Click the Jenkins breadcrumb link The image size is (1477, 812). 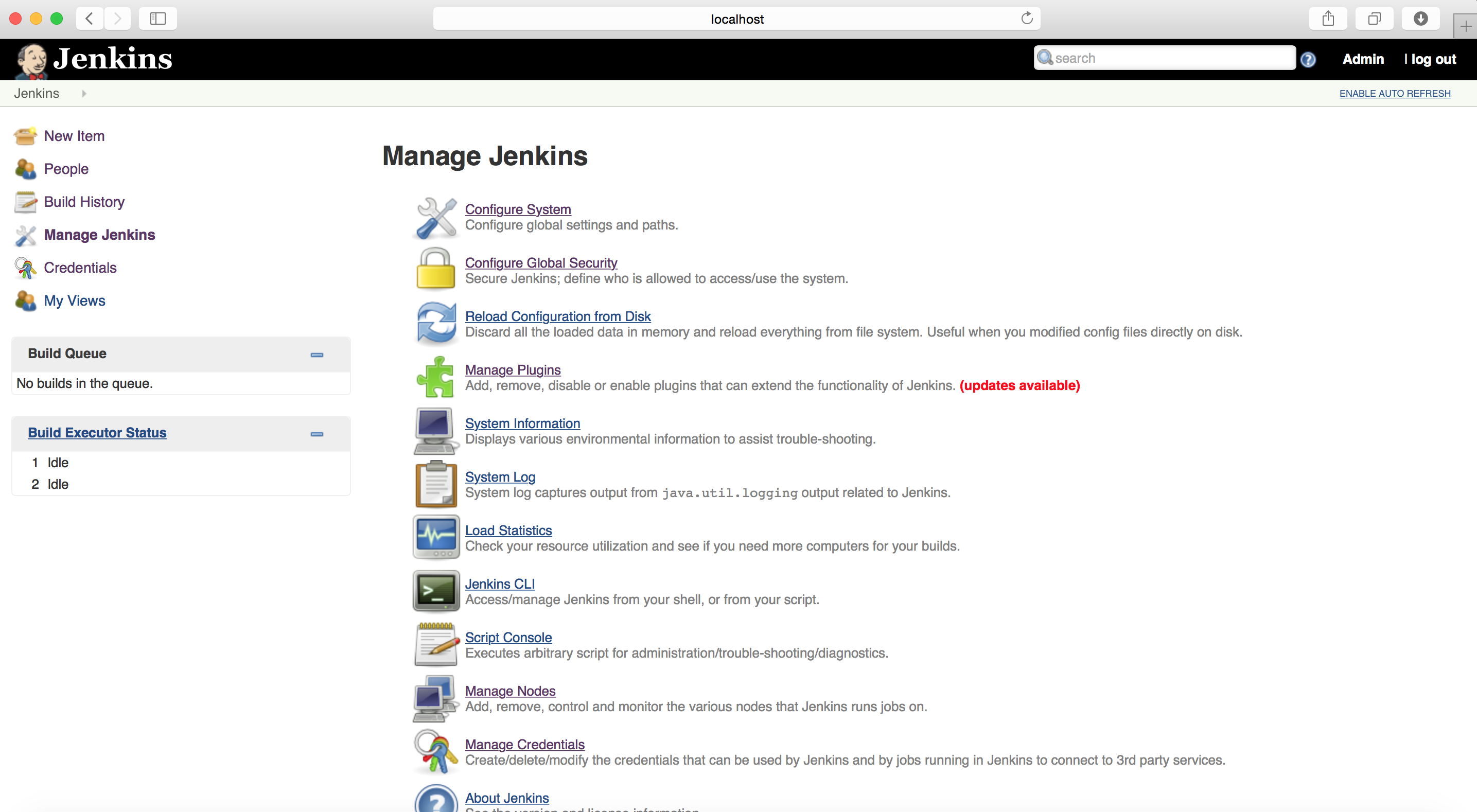pyautogui.click(x=37, y=94)
